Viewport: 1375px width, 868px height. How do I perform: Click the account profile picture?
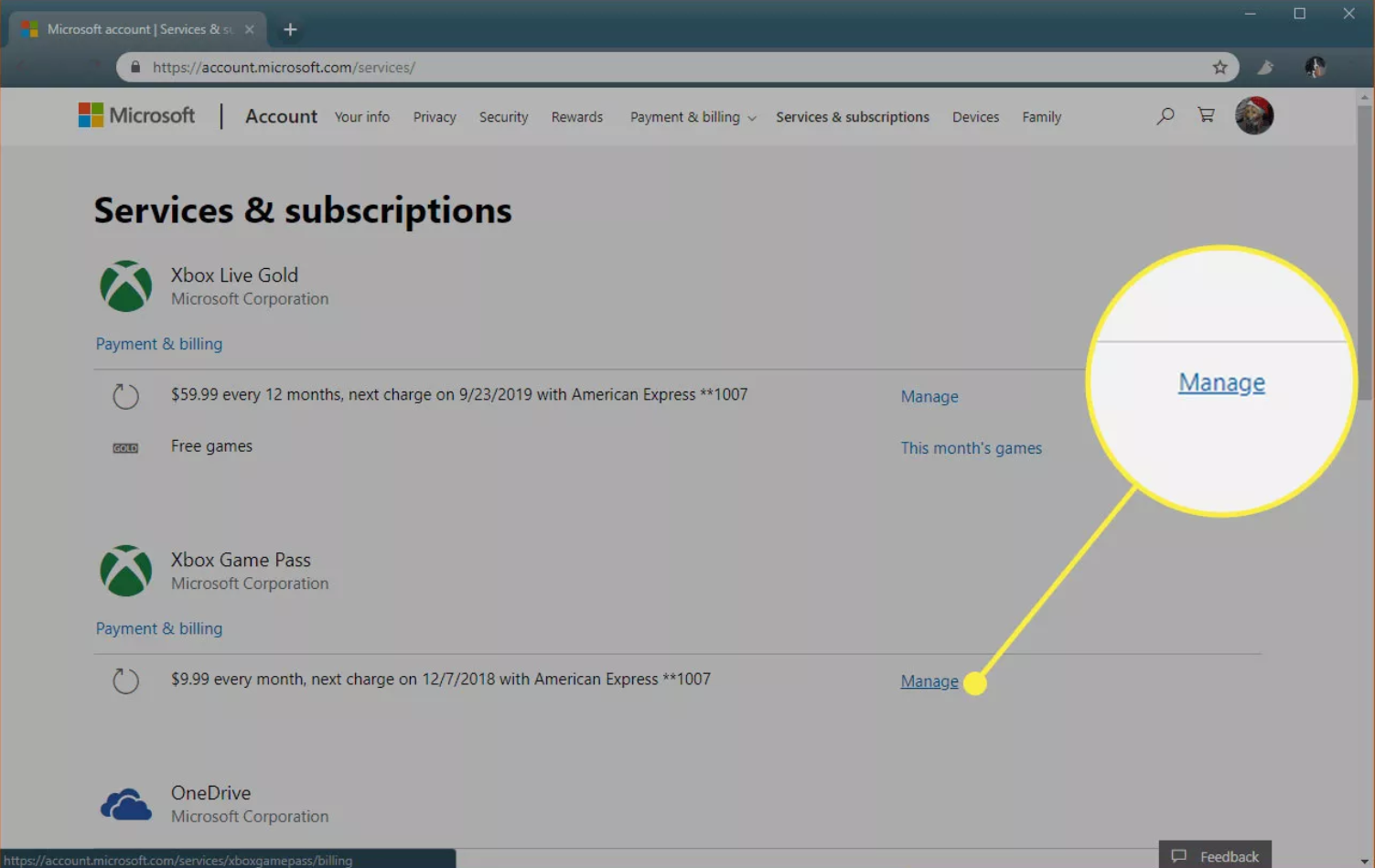click(x=1253, y=115)
